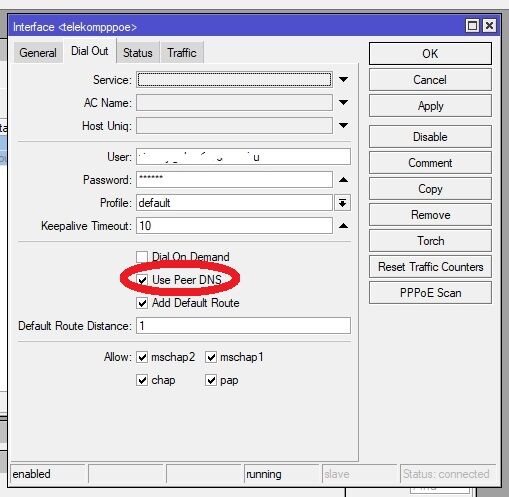The height and width of the screenshot is (497, 509).
Task: Apply the interface settings
Action: click(x=430, y=106)
